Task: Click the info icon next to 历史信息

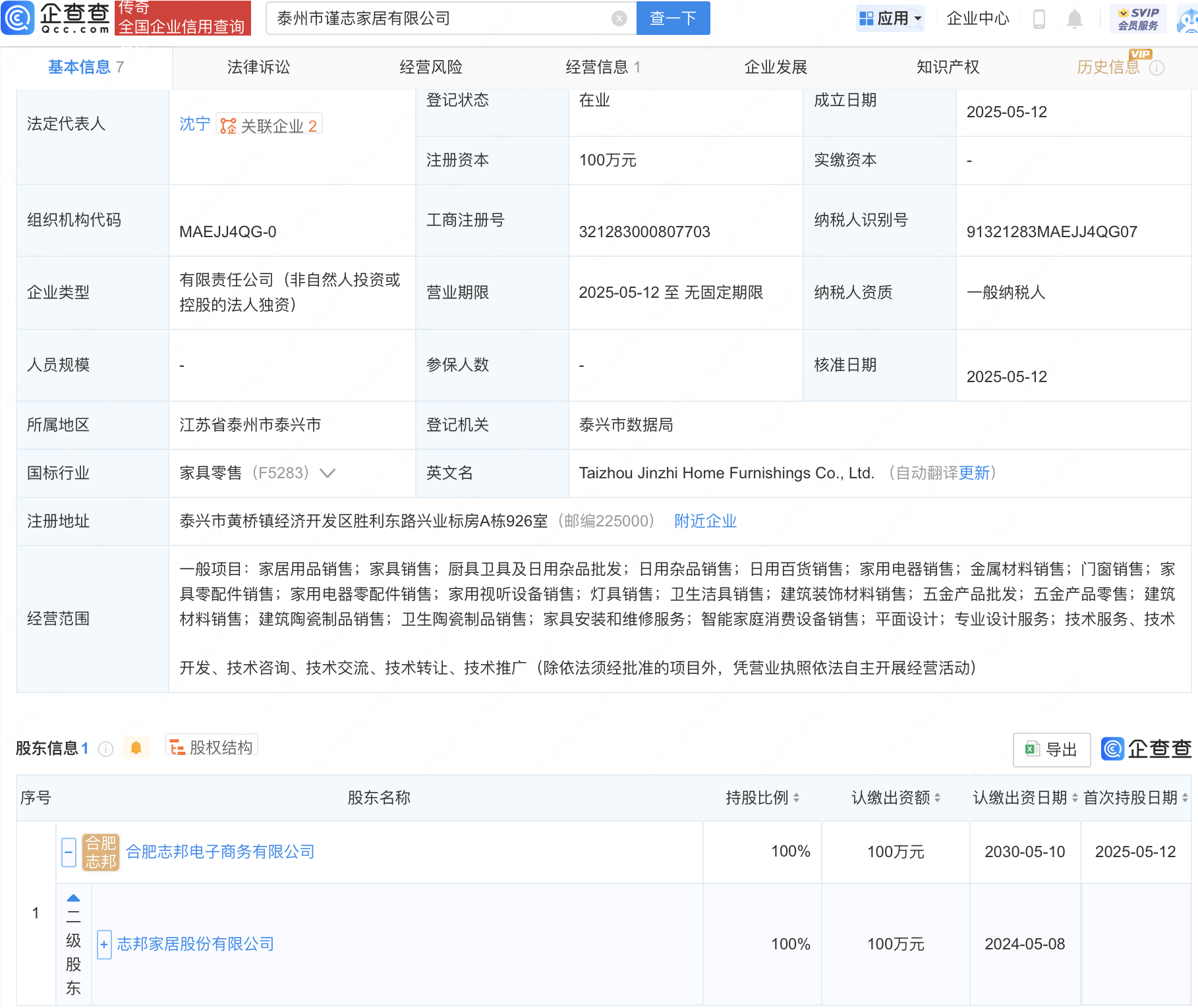Action: click(1157, 68)
